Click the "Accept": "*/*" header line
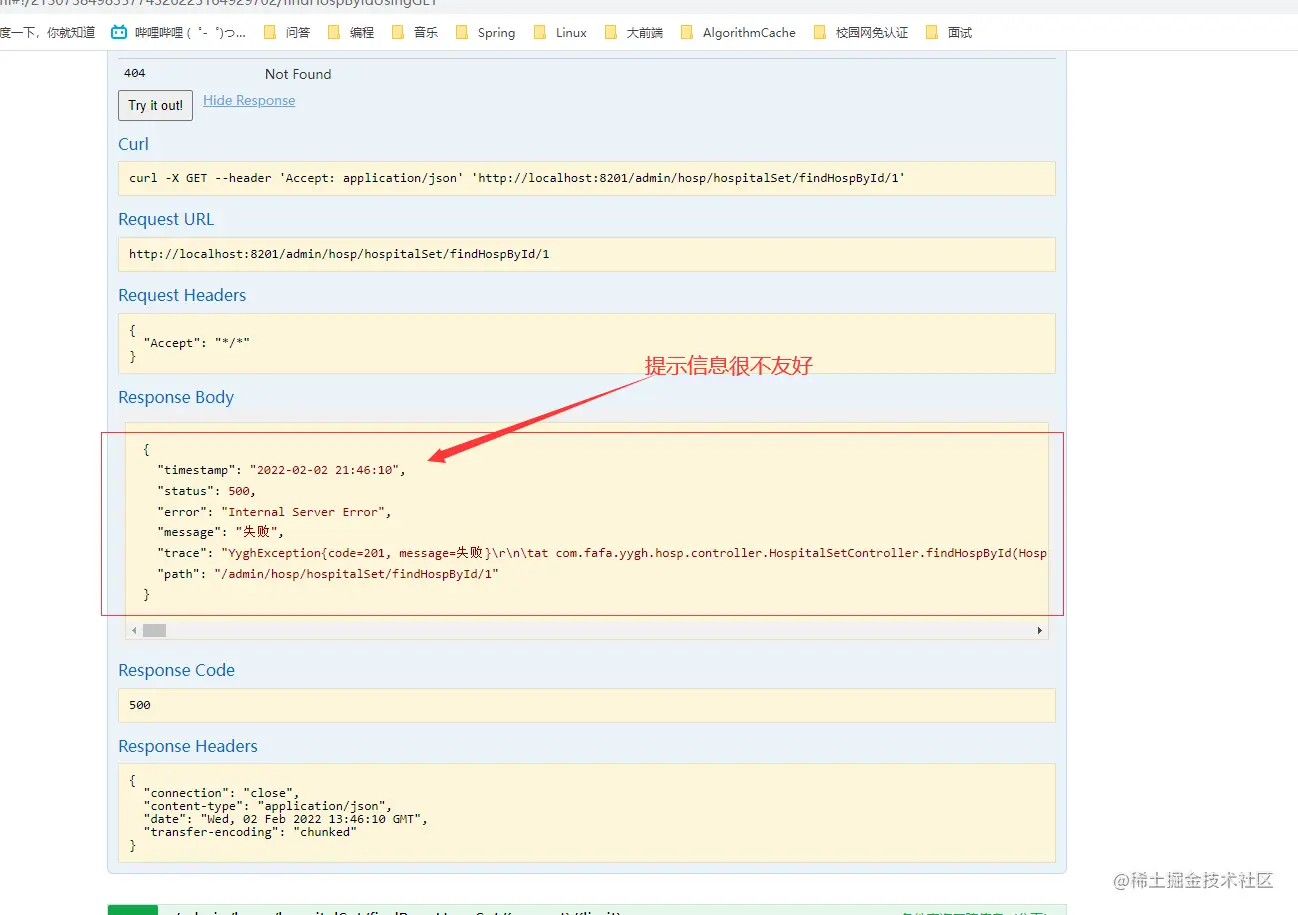 click(x=196, y=343)
